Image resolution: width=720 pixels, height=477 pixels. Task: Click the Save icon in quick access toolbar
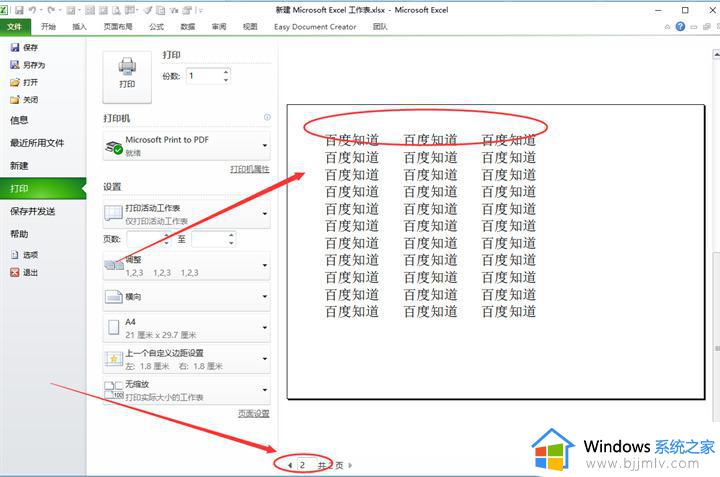pyautogui.click(x=19, y=10)
